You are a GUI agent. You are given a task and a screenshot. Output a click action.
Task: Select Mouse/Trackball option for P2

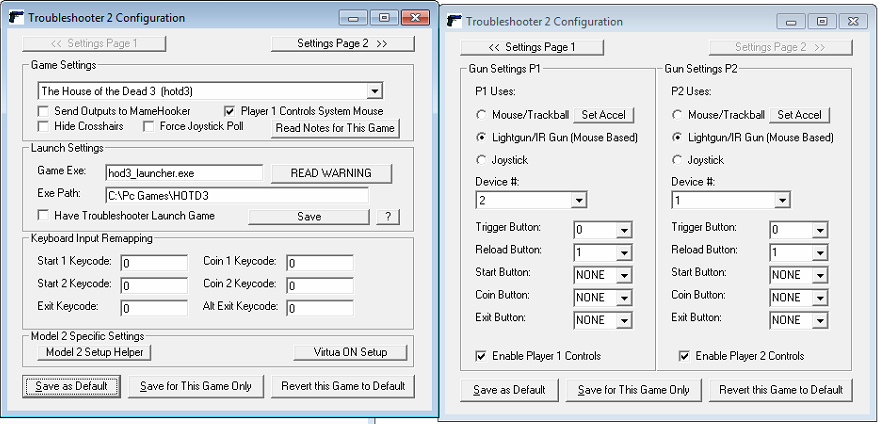[x=678, y=116]
